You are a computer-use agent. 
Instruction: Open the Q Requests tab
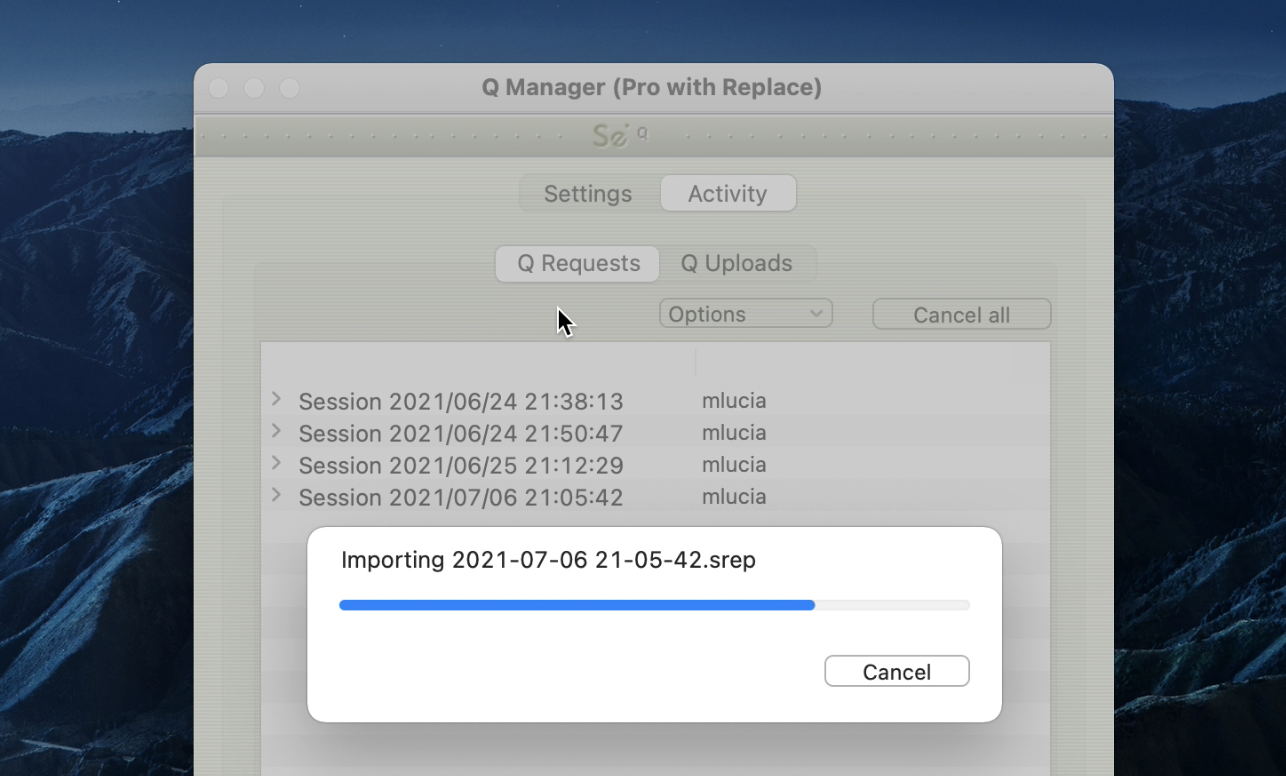click(x=578, y=264)
